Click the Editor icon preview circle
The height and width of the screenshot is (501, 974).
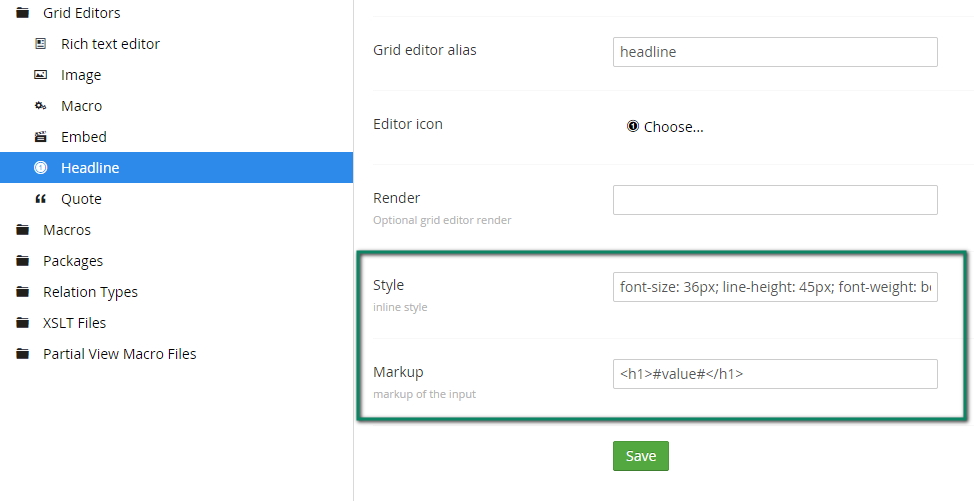click(632, 126)
